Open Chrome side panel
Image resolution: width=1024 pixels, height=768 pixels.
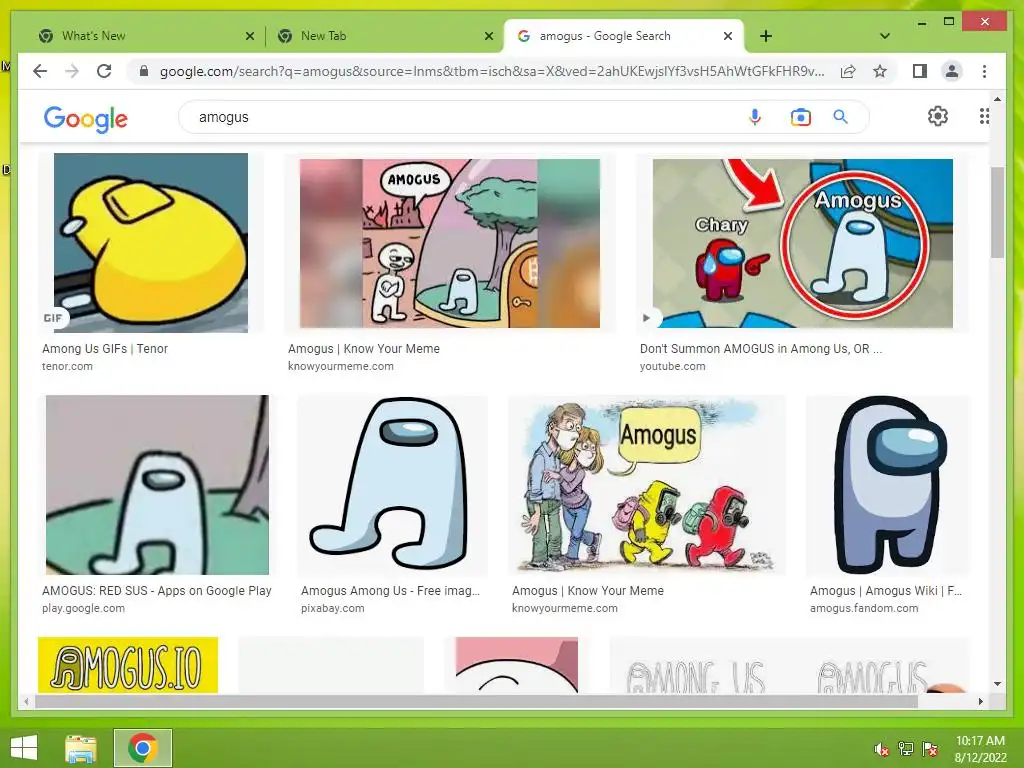pos(920,71)
